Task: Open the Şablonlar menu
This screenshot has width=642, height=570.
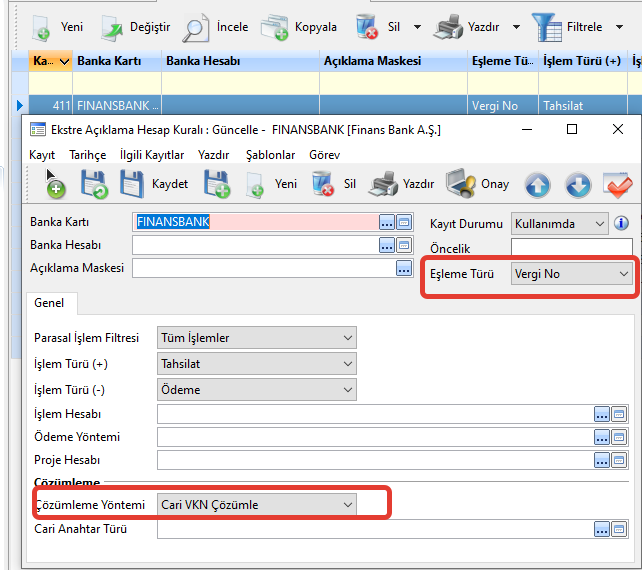Action: point(270,155)
